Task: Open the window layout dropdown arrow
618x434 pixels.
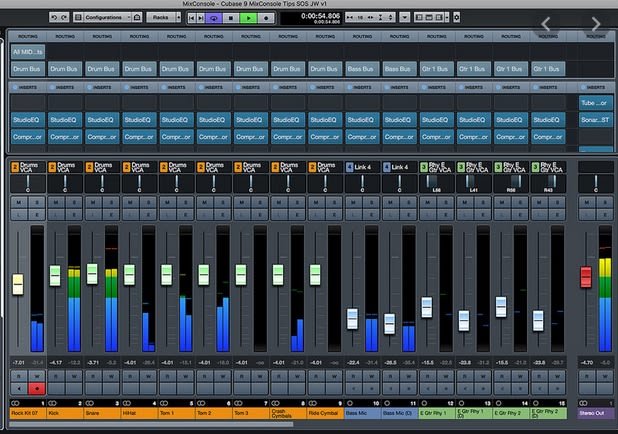Action: point(447,17)
